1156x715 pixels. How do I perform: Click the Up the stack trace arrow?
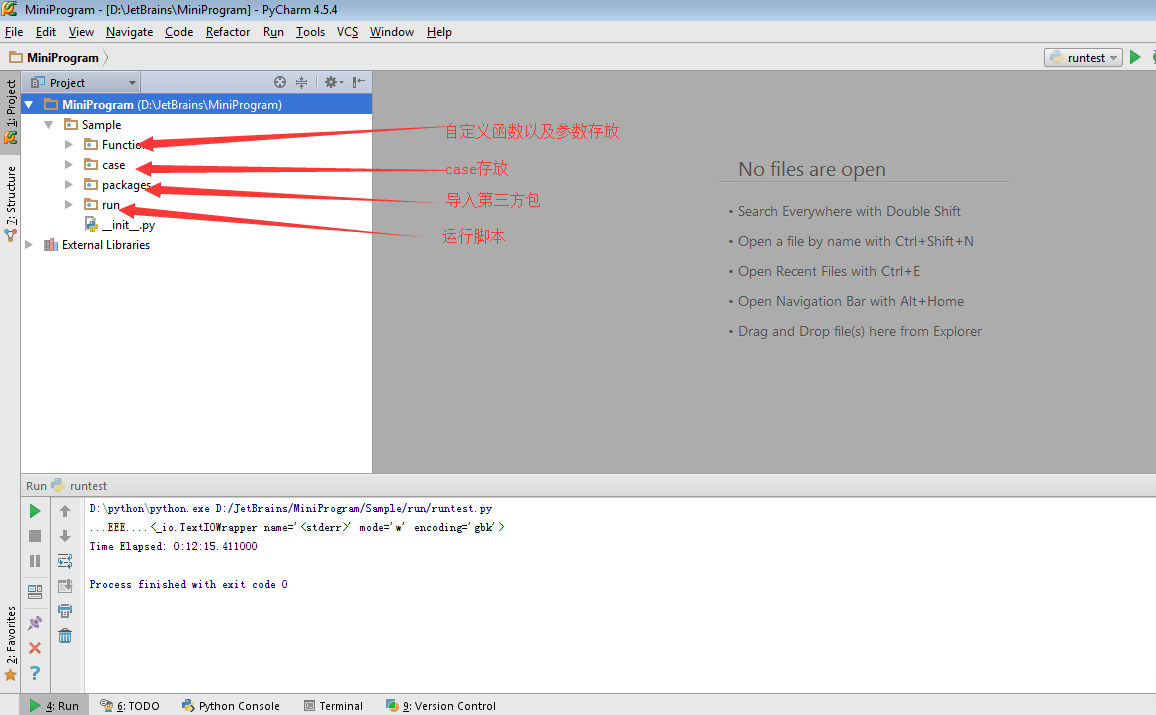coord(65,511)
